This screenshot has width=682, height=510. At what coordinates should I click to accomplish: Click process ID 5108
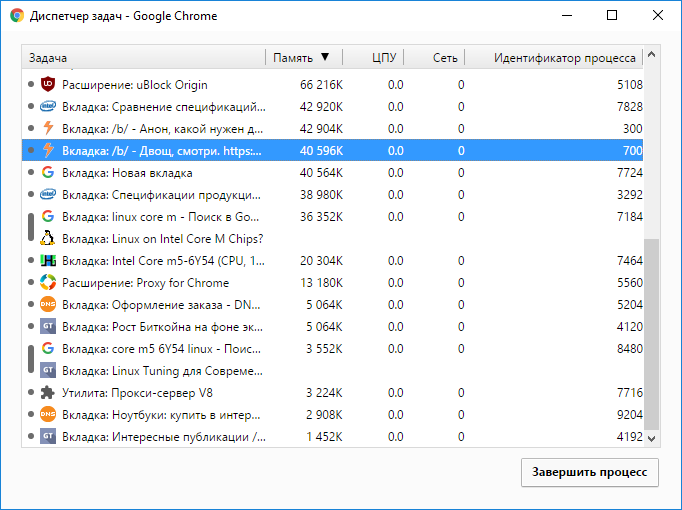point(630,85)
